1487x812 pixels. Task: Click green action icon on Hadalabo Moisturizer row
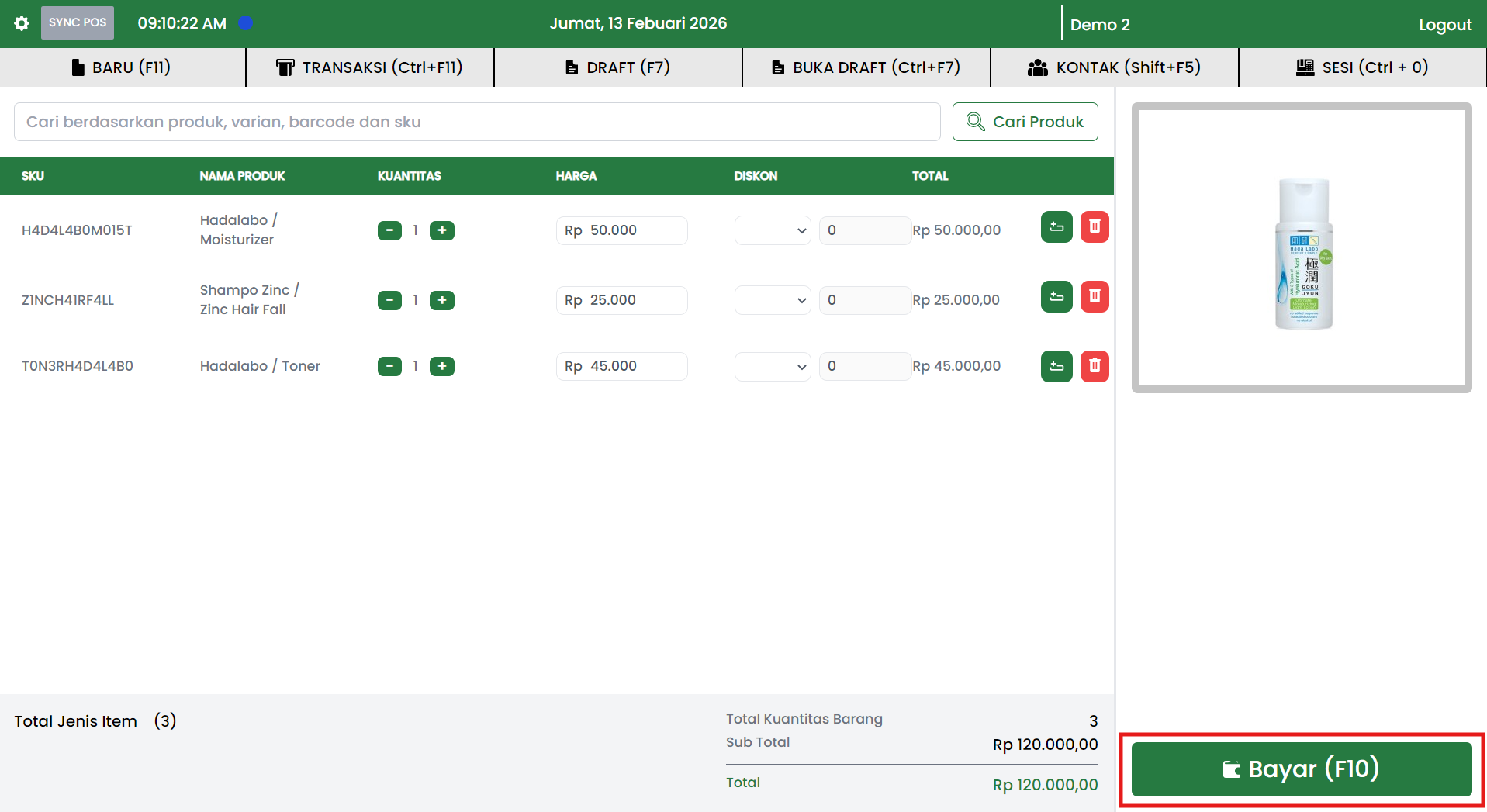(x=1056, y=227)
